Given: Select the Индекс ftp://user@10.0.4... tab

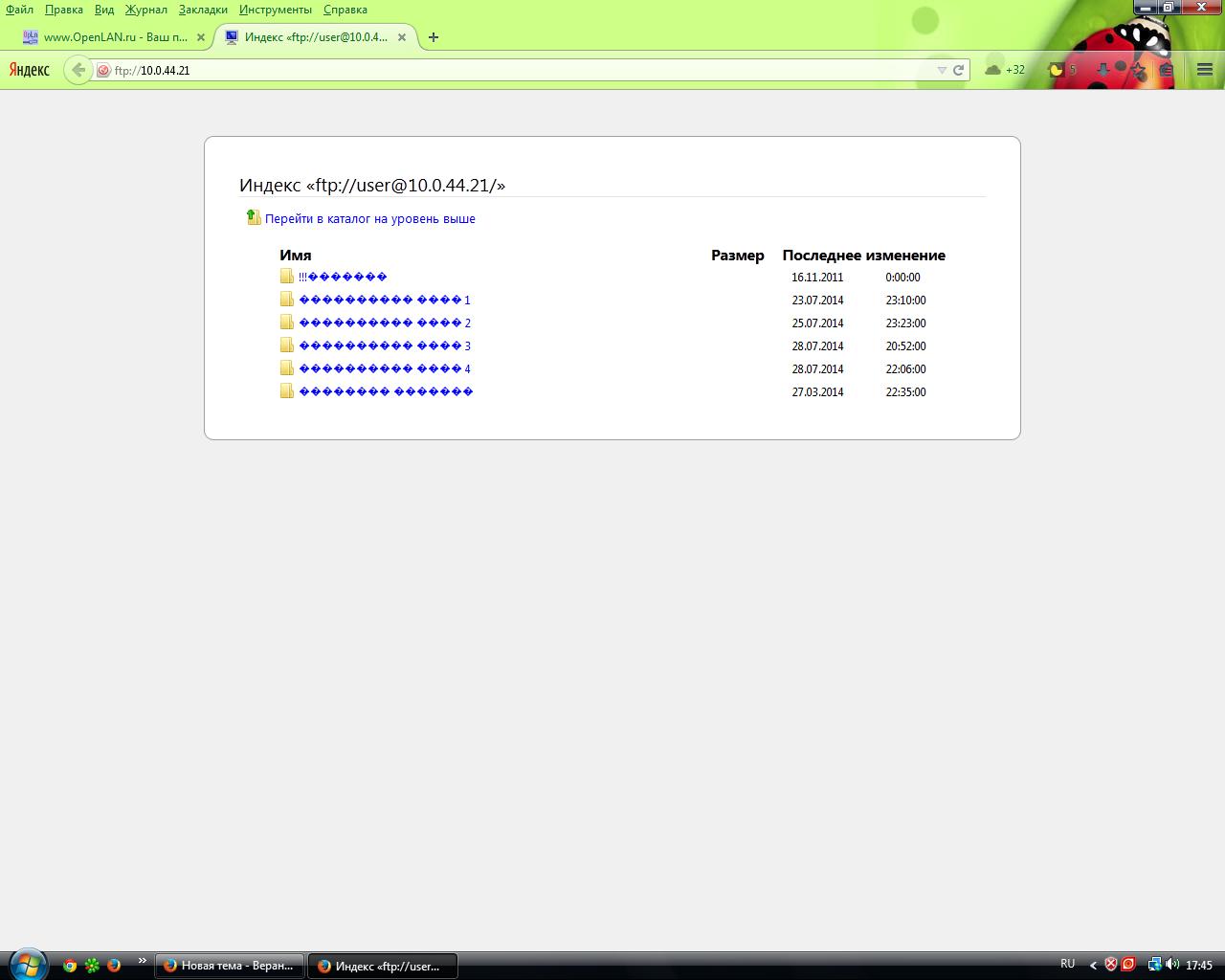Looking at the screenshot, I should (x=316, y=37).
